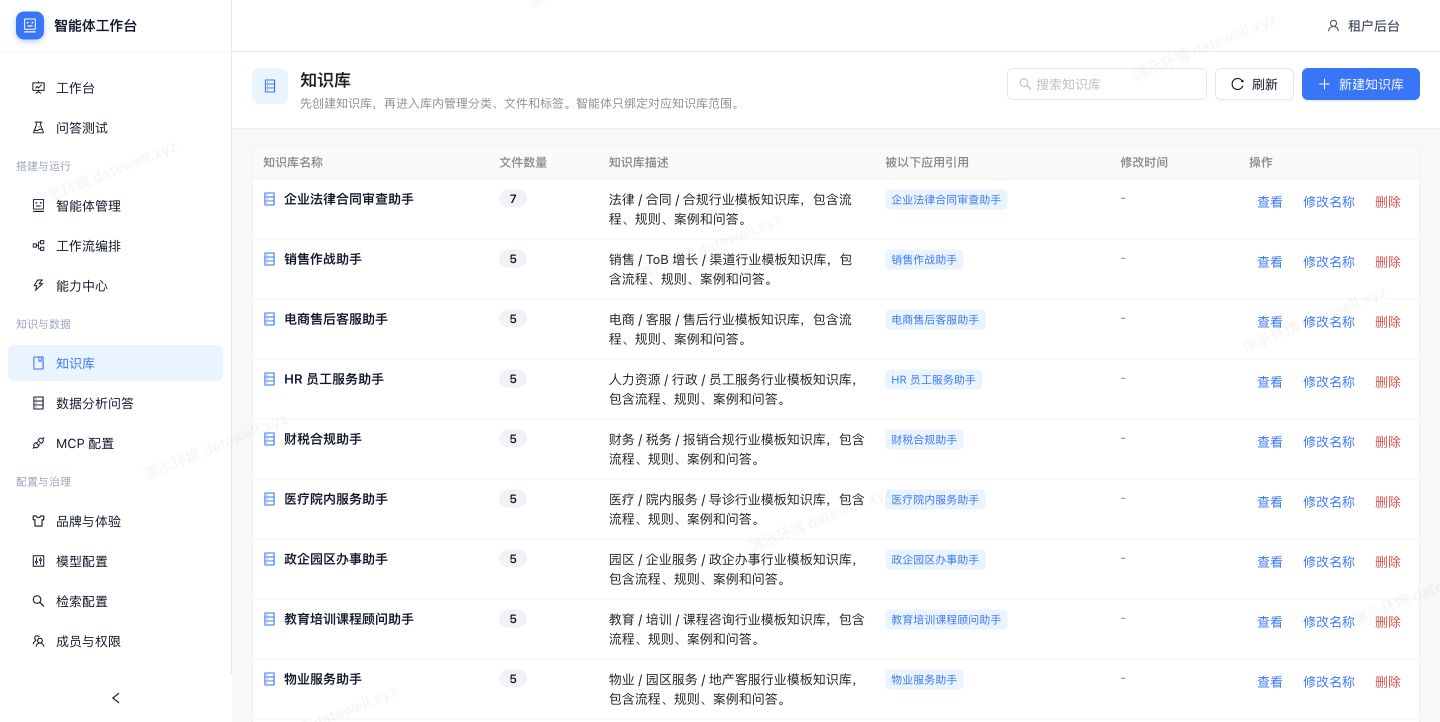This screenshot has width=1440, height=722.
Task: Click the knowledge base name 财税合规助手
Action: (323, 439)
